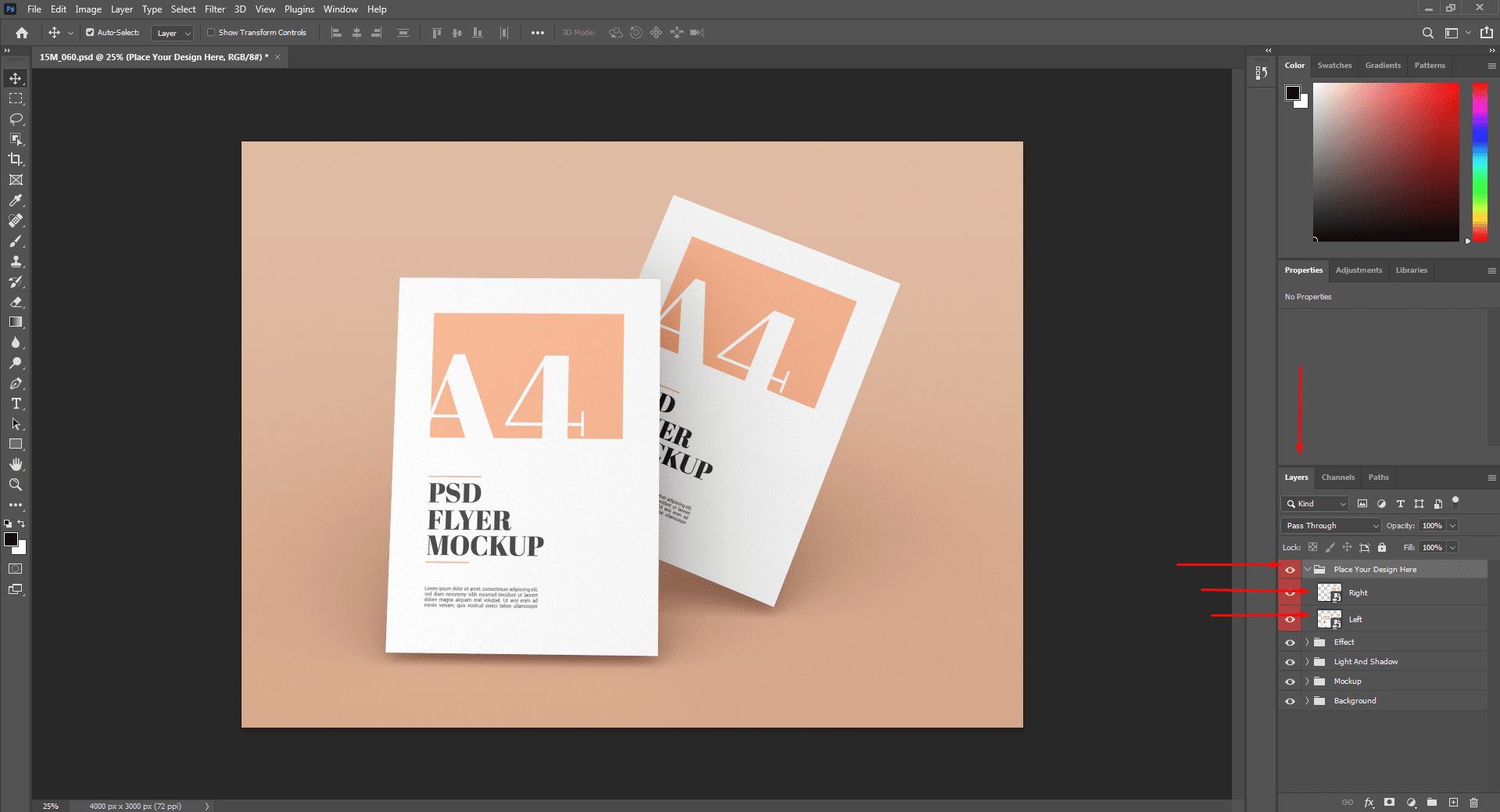Select the Zoom tool
Image resolution: width=1500 pixels, height=812 pixels.
pyautogui.click(x=16, y=485)
